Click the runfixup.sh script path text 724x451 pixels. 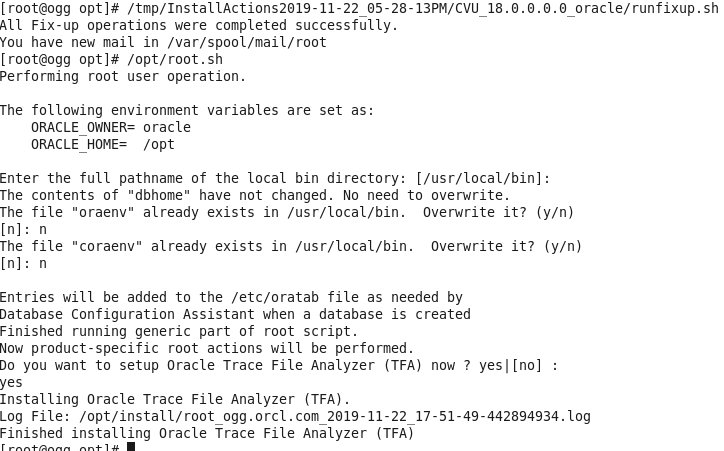click(422, 8)
